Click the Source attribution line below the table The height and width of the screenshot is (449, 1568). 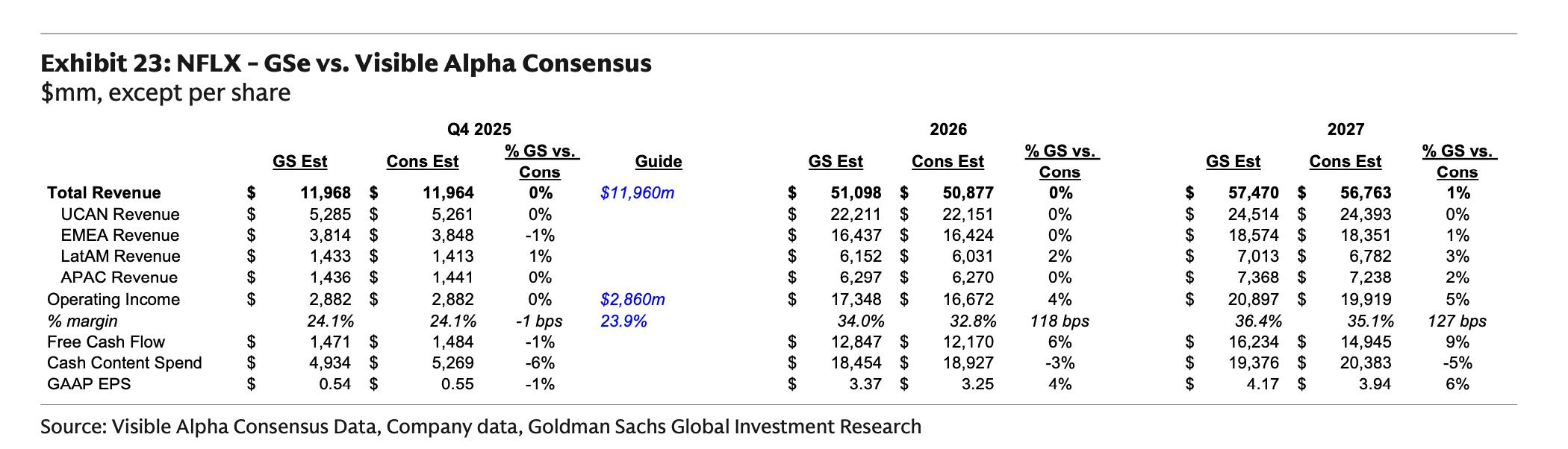coord(481,427)
